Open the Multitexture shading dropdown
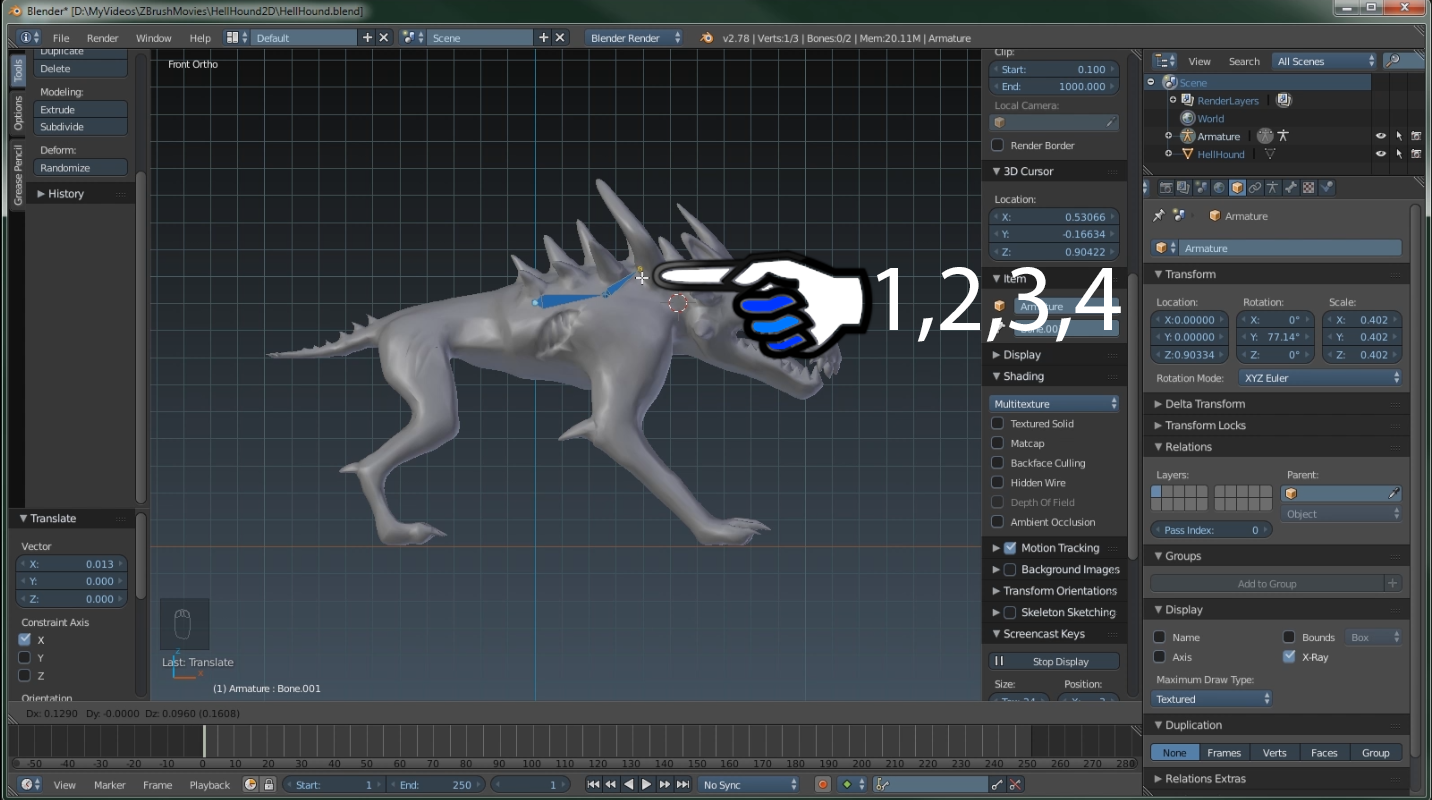This screenshot has width=1432, height=800. pos(1055,404)
